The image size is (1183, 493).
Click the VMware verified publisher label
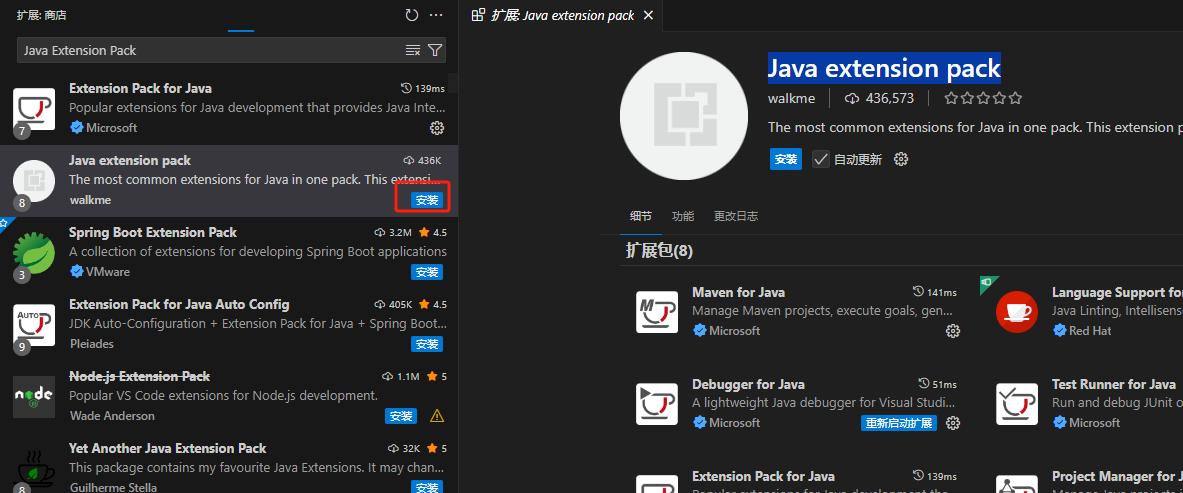click(x=100, y=272)
